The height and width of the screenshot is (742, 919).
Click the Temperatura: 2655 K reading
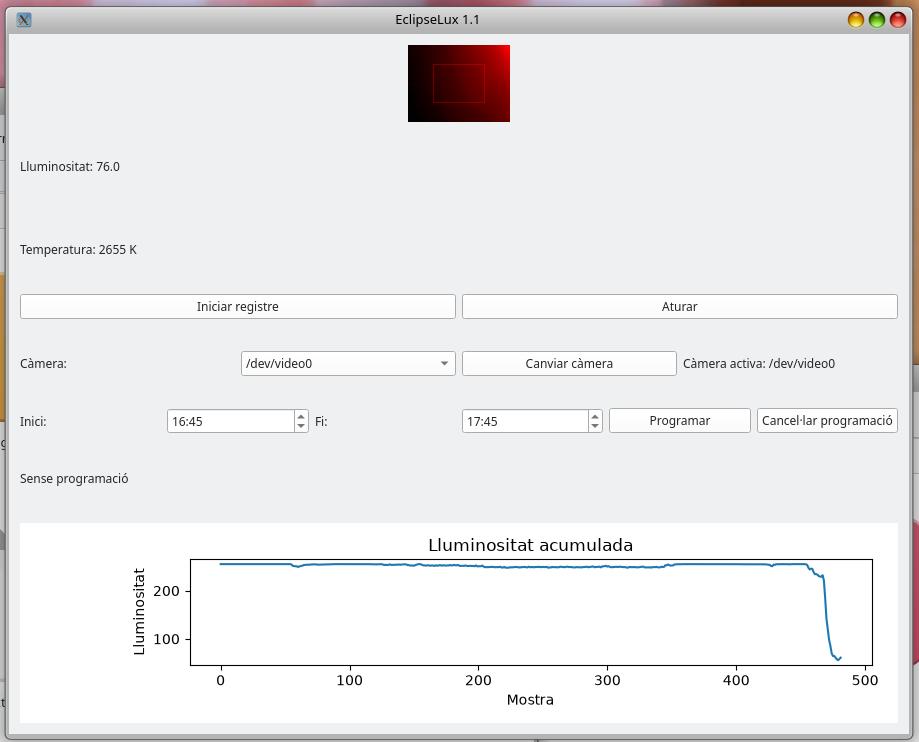coord(79,250)
